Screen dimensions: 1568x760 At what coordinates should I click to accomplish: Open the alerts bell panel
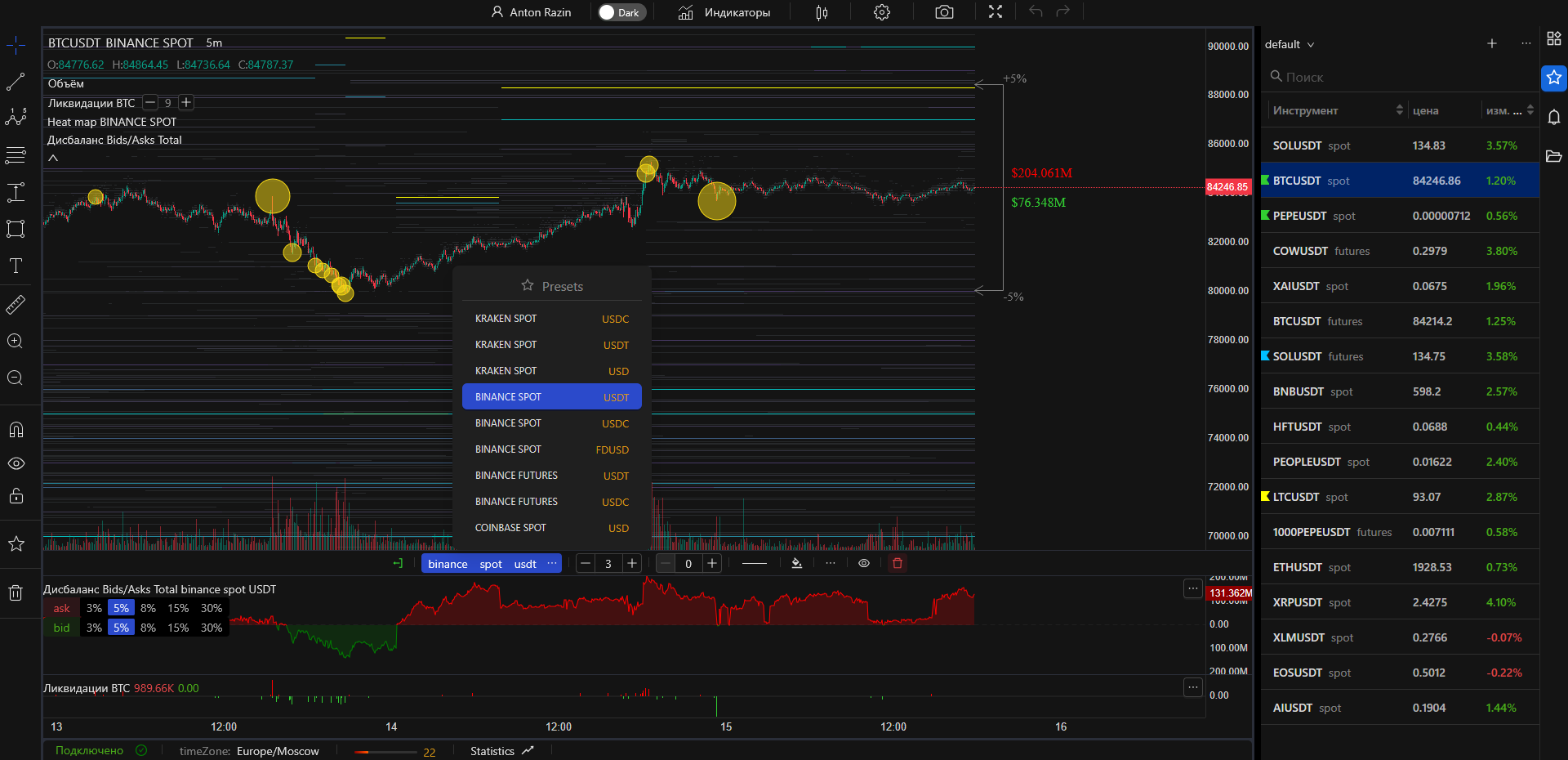tap(1554, 117)
